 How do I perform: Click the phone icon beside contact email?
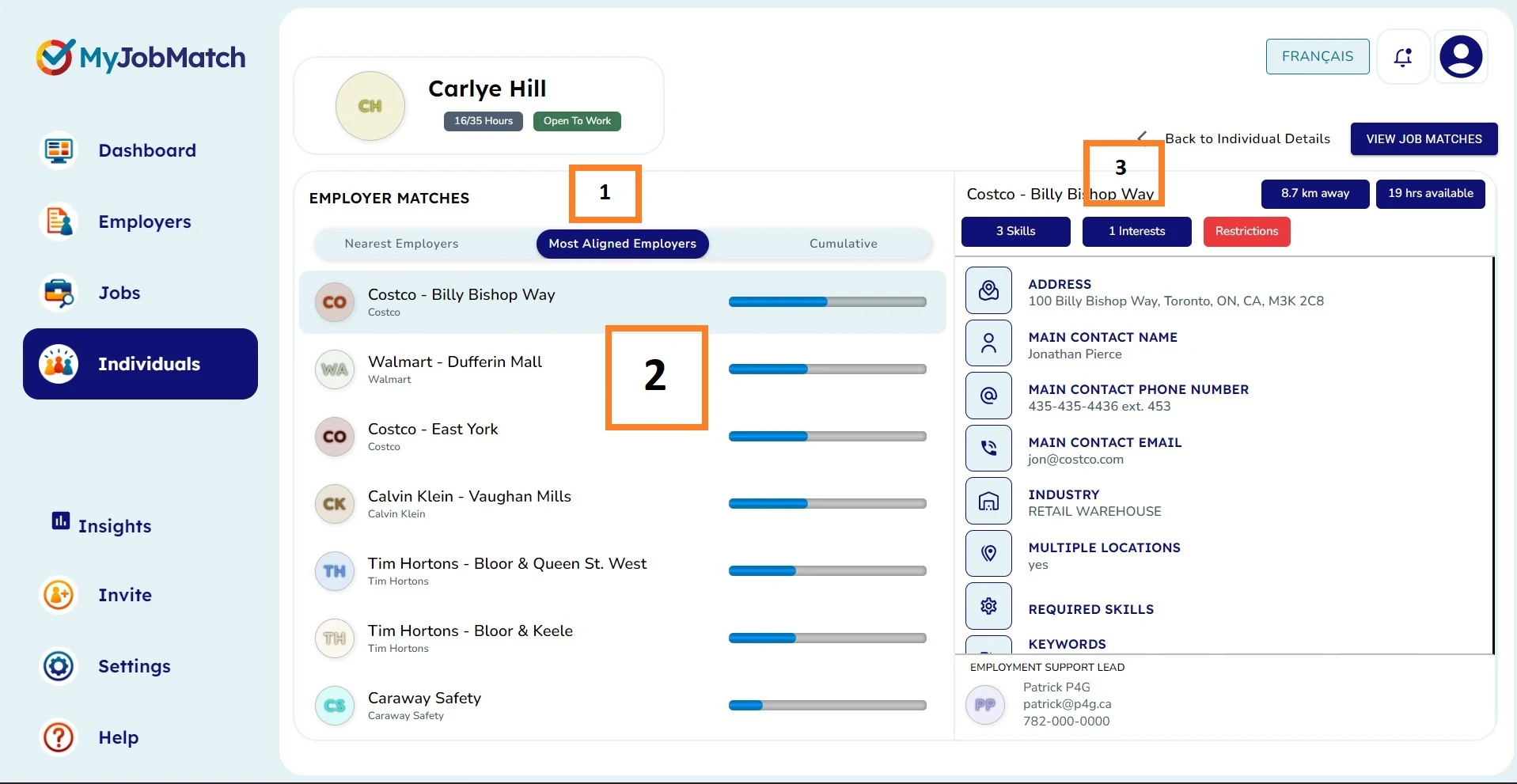click(x=988, y=449)
